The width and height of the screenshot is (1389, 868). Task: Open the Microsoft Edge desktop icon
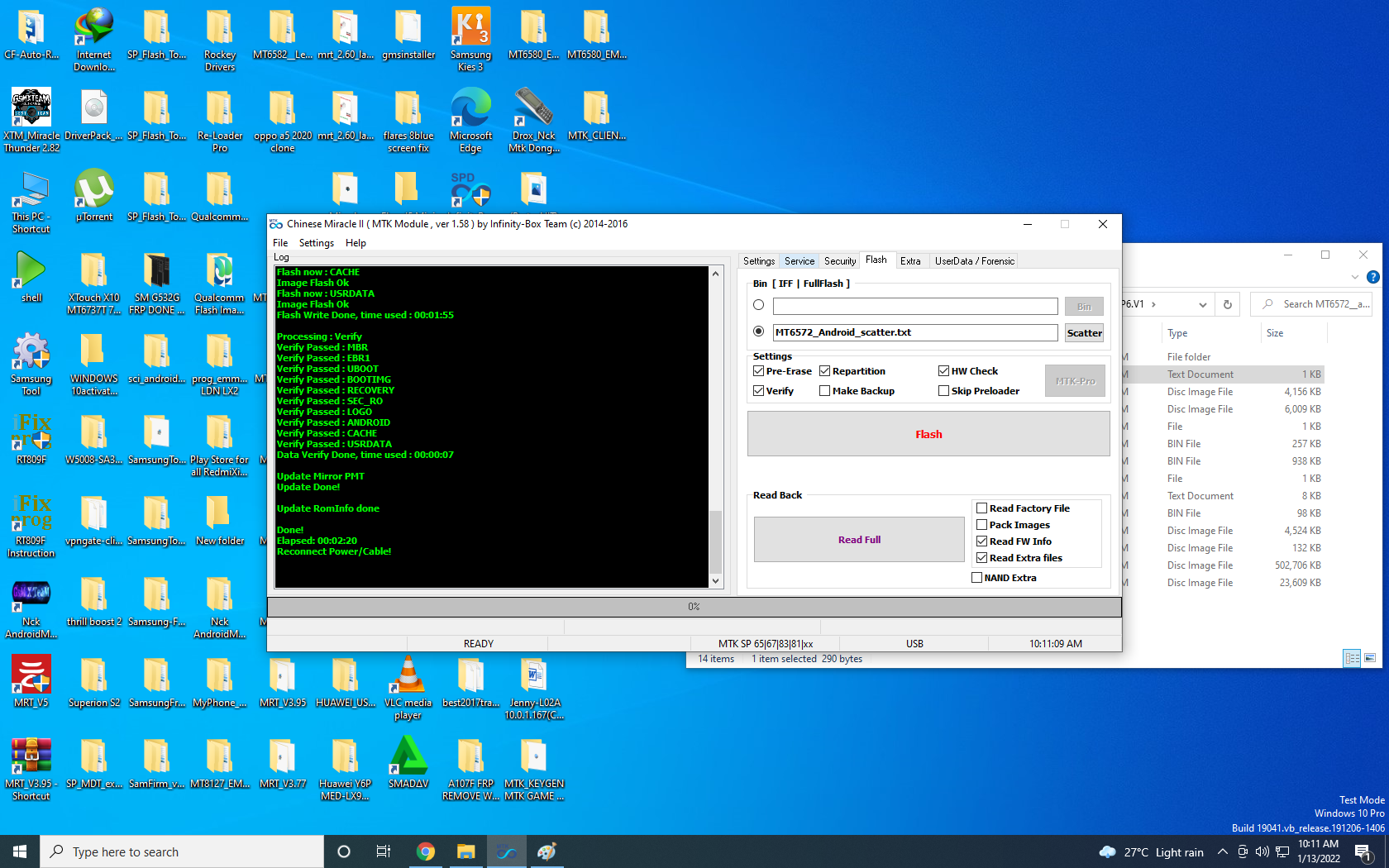(x=470, y=120)
